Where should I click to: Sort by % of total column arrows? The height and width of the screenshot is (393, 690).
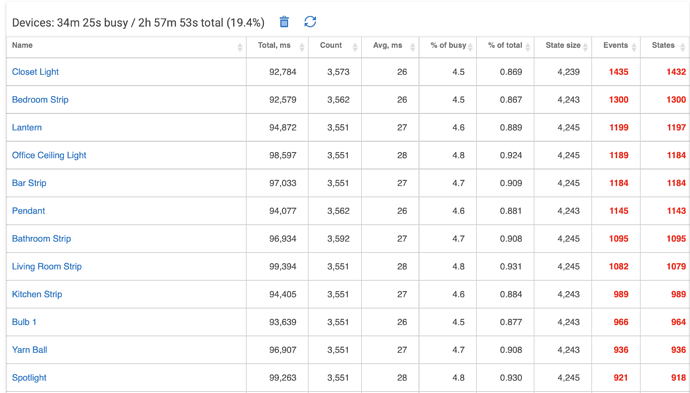528,47
